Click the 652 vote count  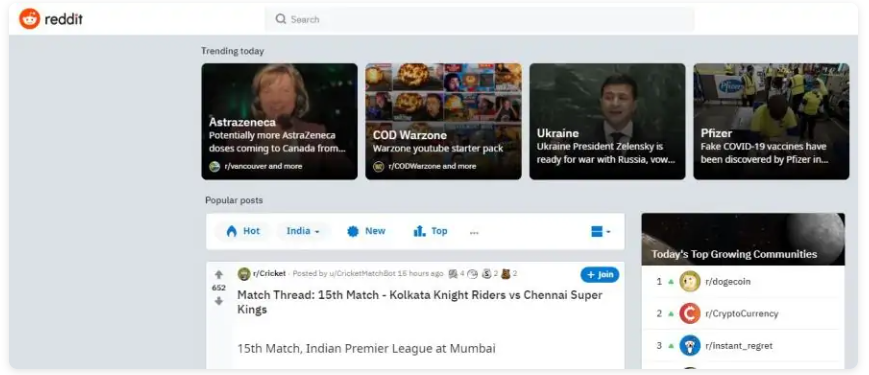pos(219,288)
